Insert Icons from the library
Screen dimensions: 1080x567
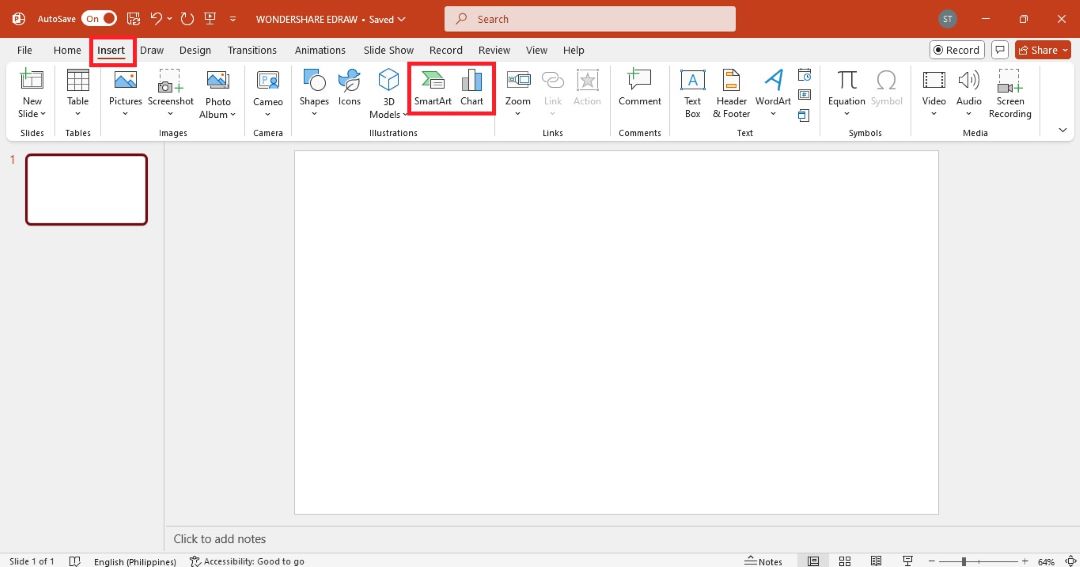pos(349,87)
